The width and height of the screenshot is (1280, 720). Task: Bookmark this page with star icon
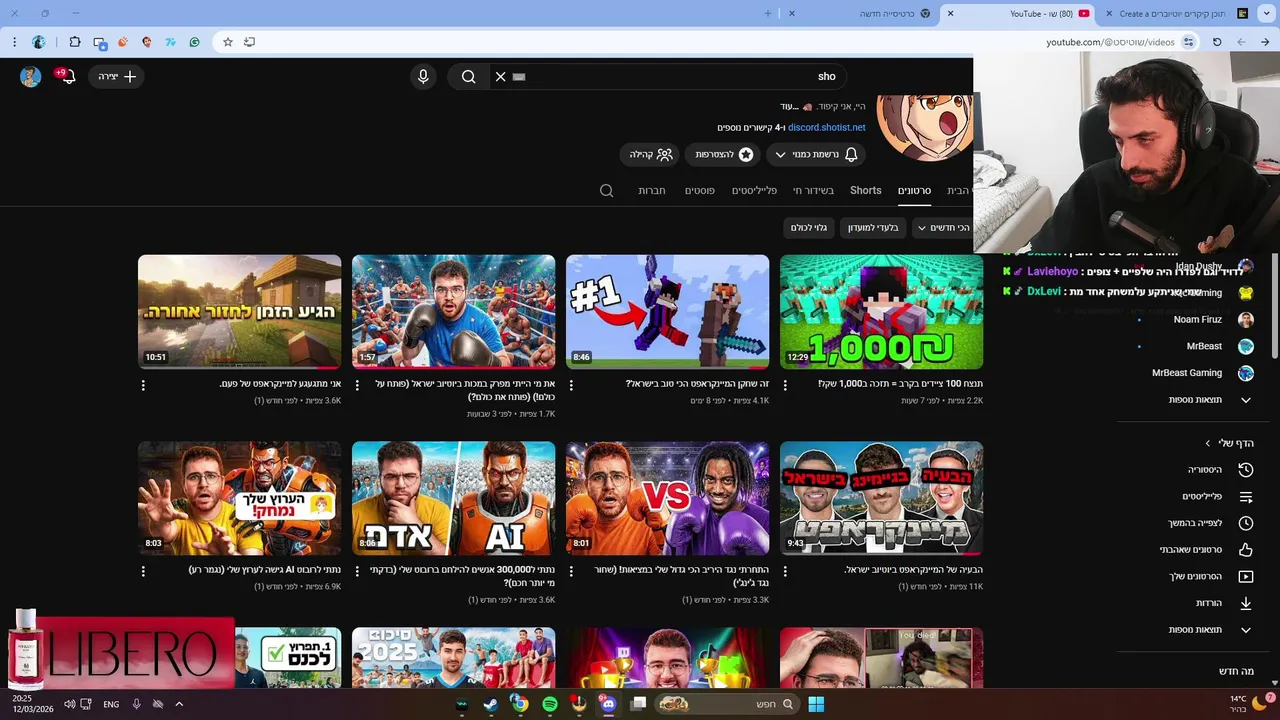pos(228,42)
